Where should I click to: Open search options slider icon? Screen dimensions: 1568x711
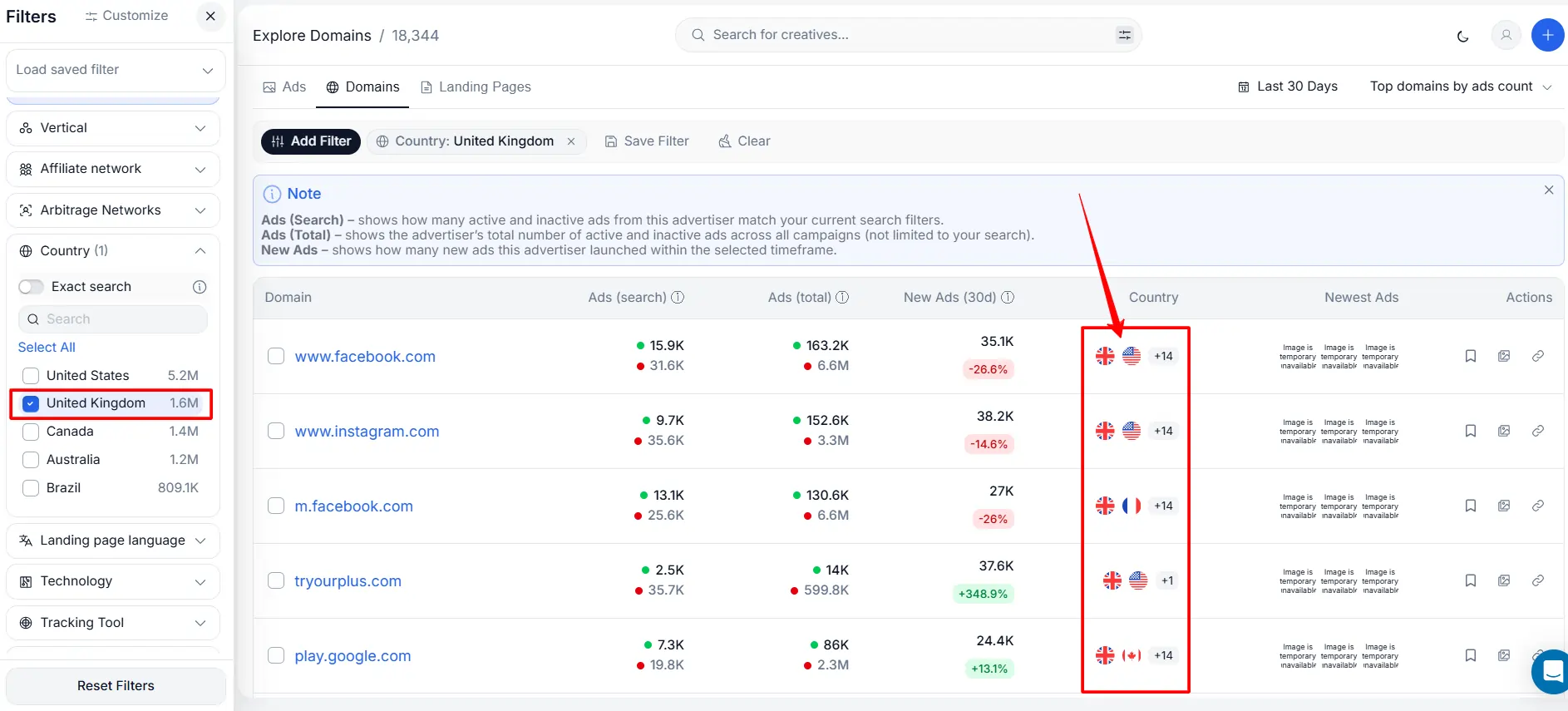click(x=1124, y=35)
